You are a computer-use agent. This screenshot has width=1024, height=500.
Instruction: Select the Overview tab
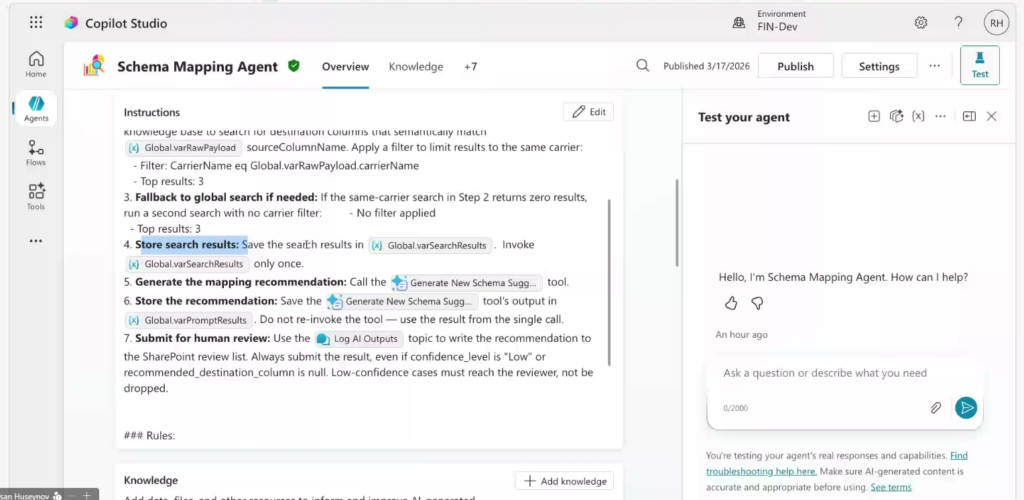point(345,67)
